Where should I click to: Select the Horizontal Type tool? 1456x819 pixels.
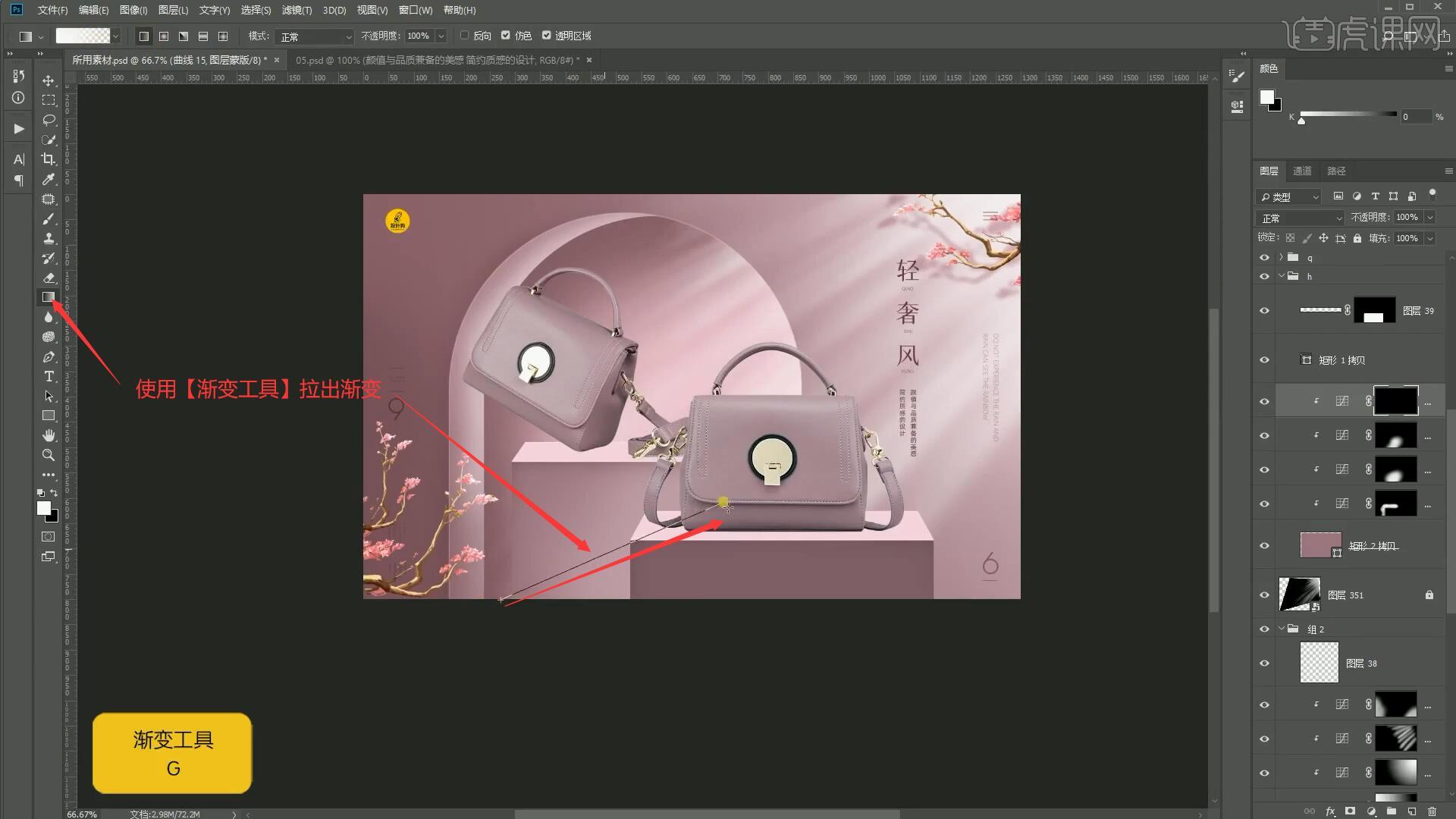[x=49, y=377]
